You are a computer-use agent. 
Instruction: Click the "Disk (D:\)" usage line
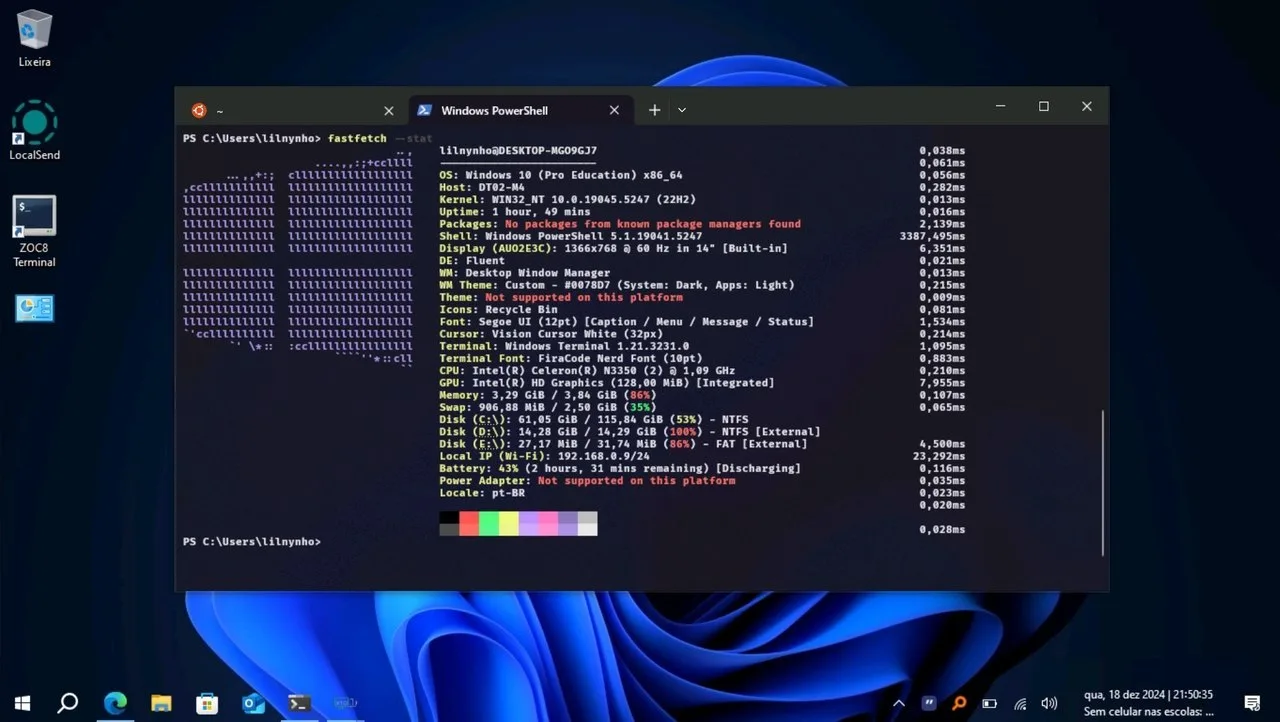coord(630,431)
